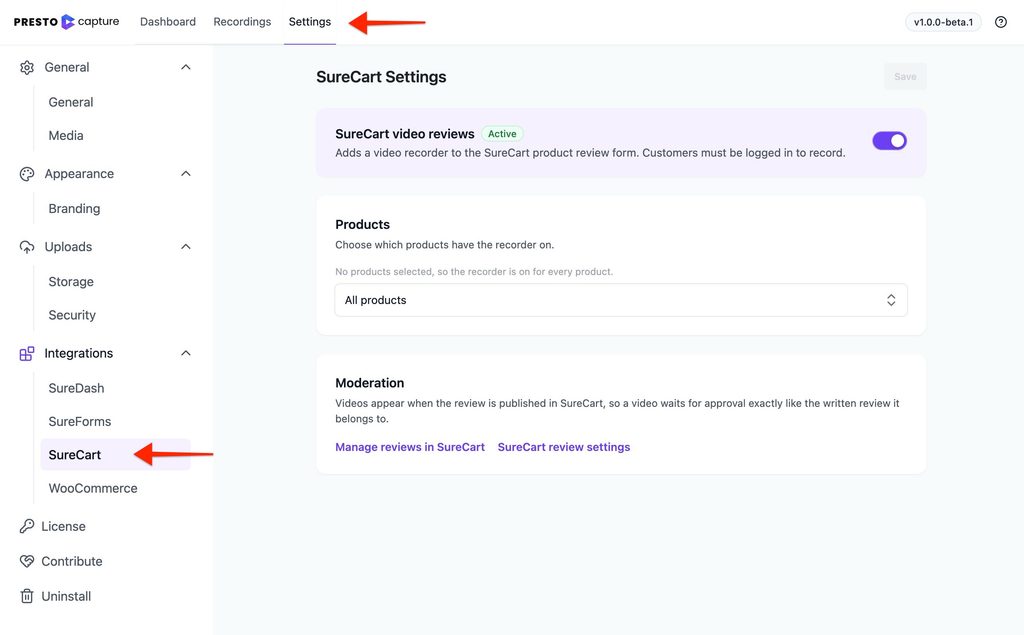Click the General gear icon
Screen dimensions: 1024x635
coord(27,67)
